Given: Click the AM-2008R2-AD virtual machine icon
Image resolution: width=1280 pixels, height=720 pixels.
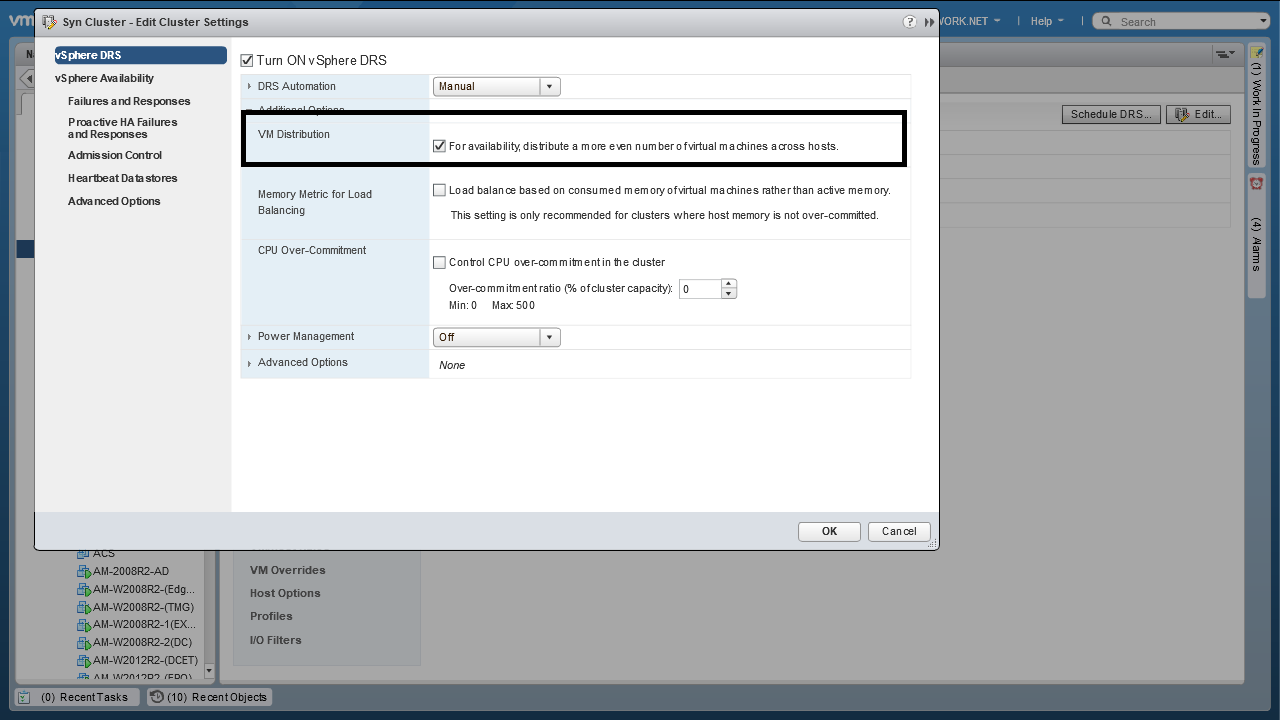Looking at the screenshot, I should point(84,572).
